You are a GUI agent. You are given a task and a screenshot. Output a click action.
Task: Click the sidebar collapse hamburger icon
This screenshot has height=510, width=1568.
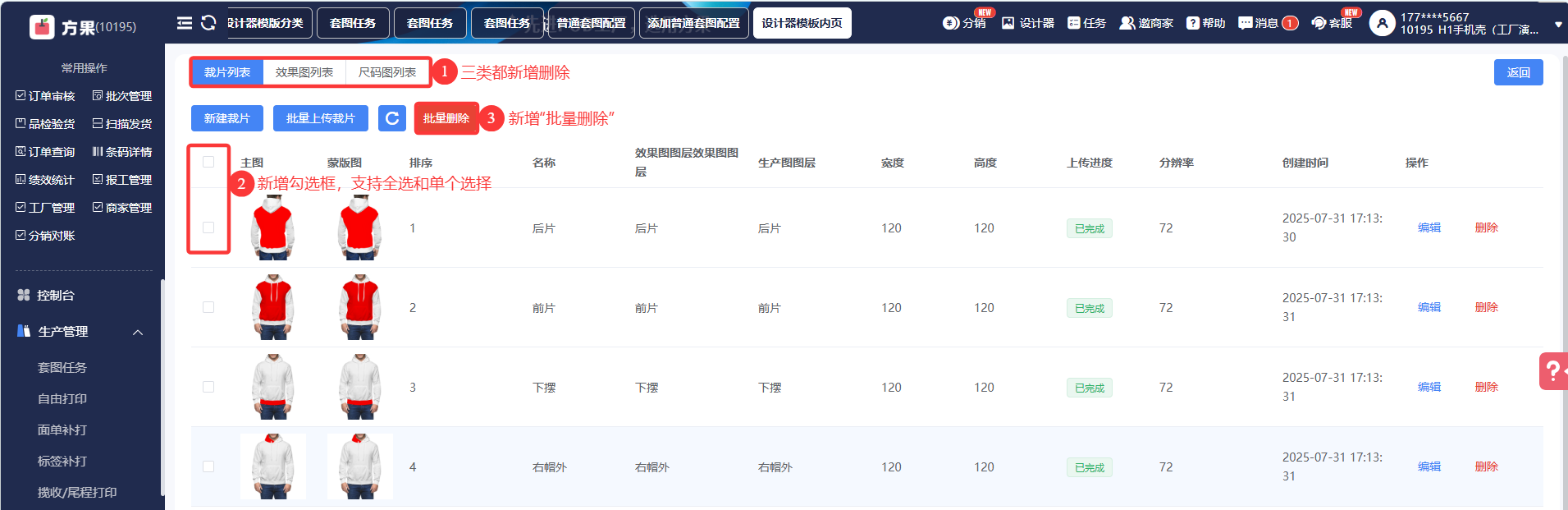pyautogui.click(x=185, y=23)
